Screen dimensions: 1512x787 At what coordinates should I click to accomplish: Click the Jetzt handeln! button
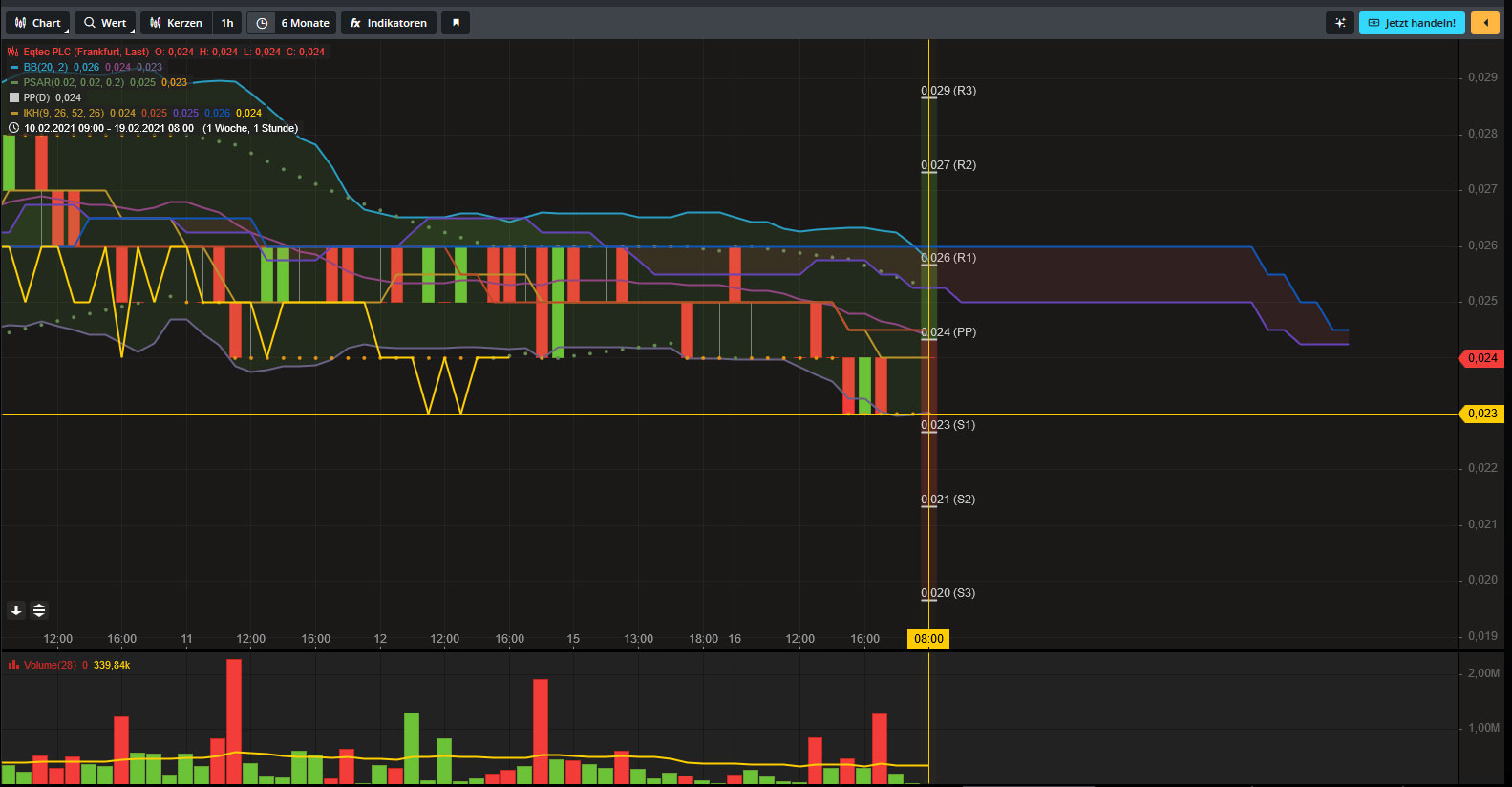1412,23
